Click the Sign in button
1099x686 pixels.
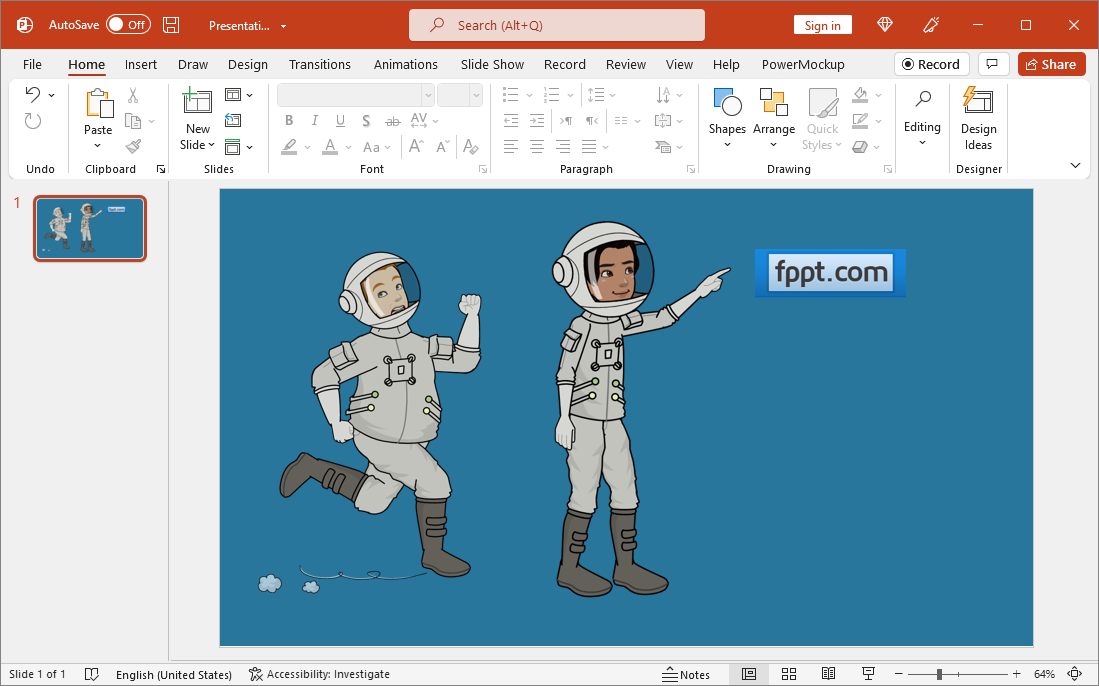point(823,25)
